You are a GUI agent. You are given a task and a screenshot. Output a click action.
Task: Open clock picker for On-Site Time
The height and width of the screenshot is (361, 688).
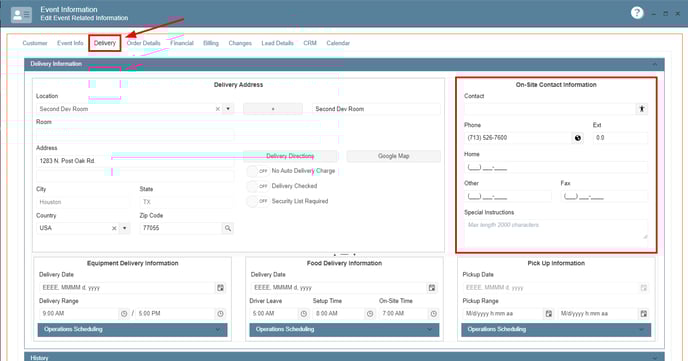coord(434,314)
